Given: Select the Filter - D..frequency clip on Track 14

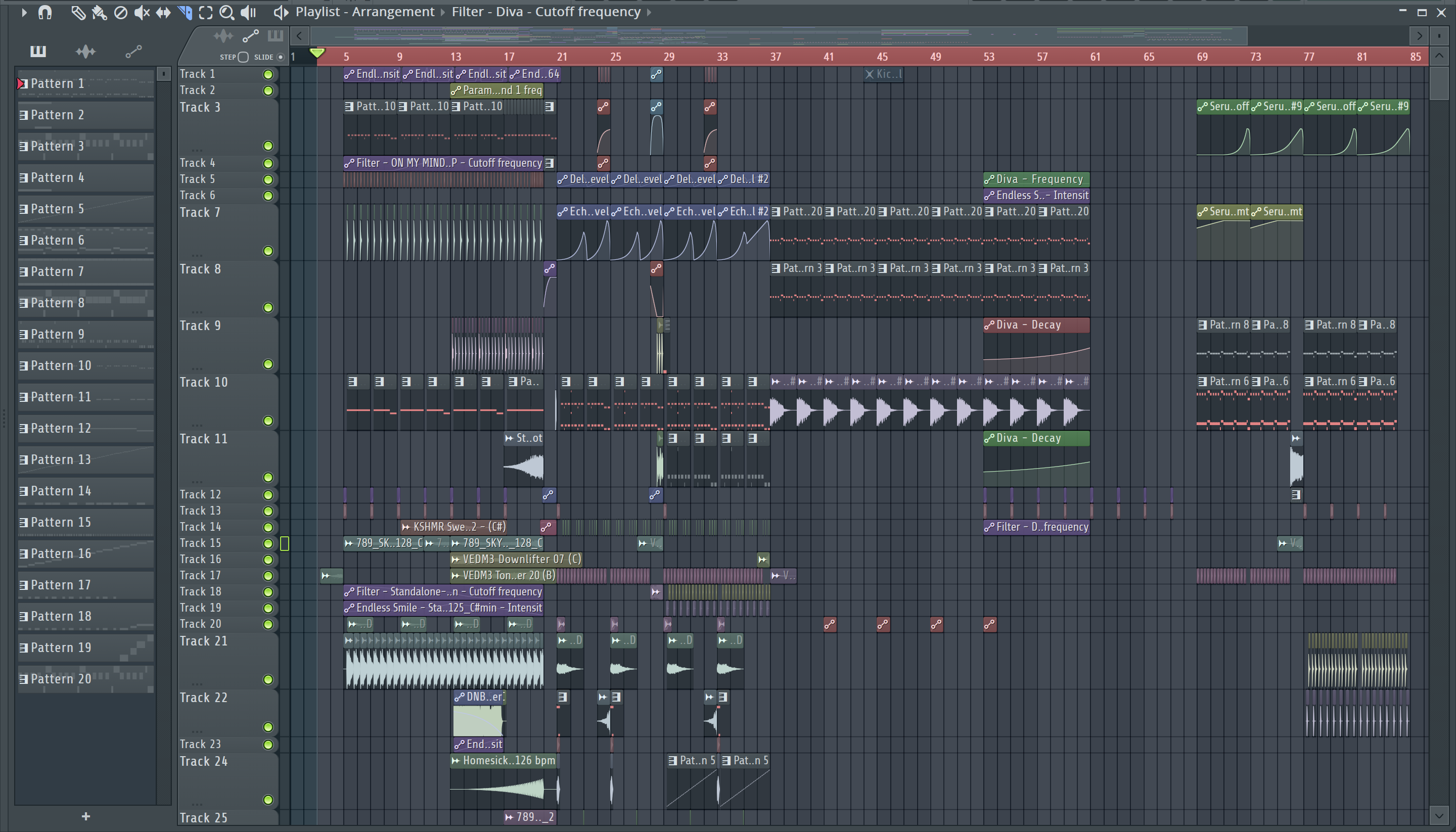Looking at the screenshot, I should click(x=1036, y=527).
